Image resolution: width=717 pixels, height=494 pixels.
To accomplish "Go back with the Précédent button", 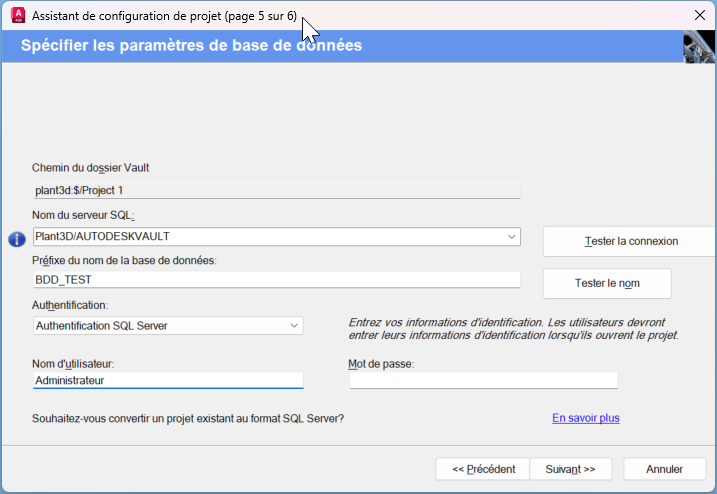I will pos(483,469).
